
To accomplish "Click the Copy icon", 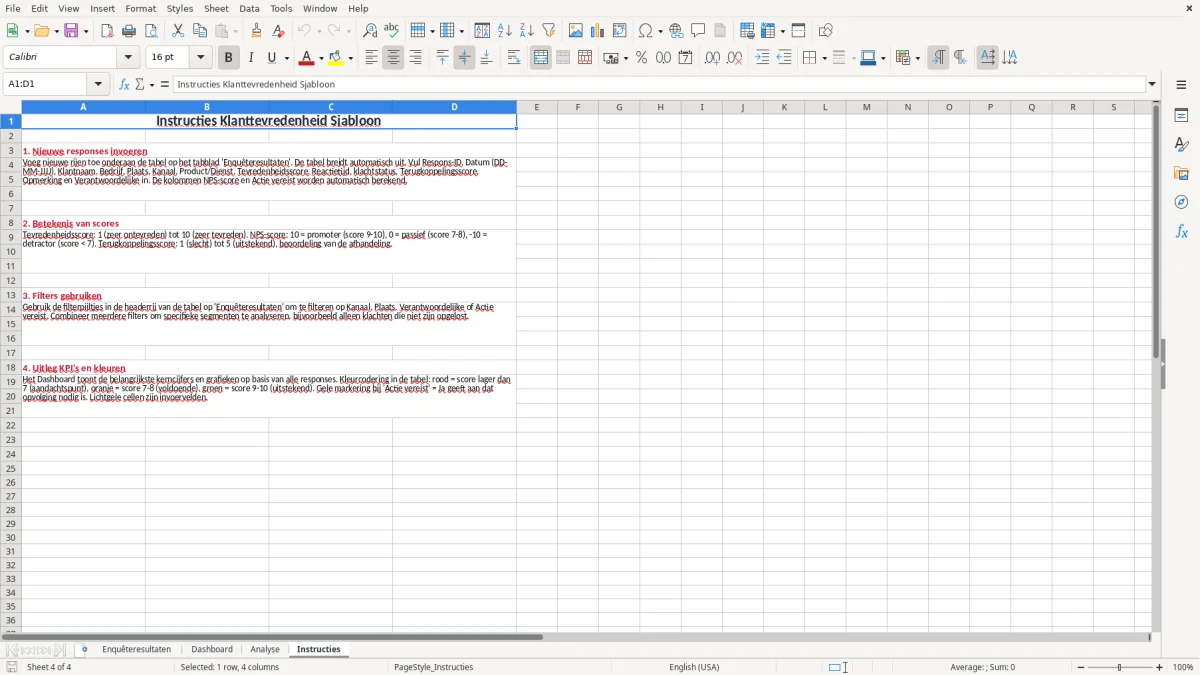I will (x=200, y=31).
